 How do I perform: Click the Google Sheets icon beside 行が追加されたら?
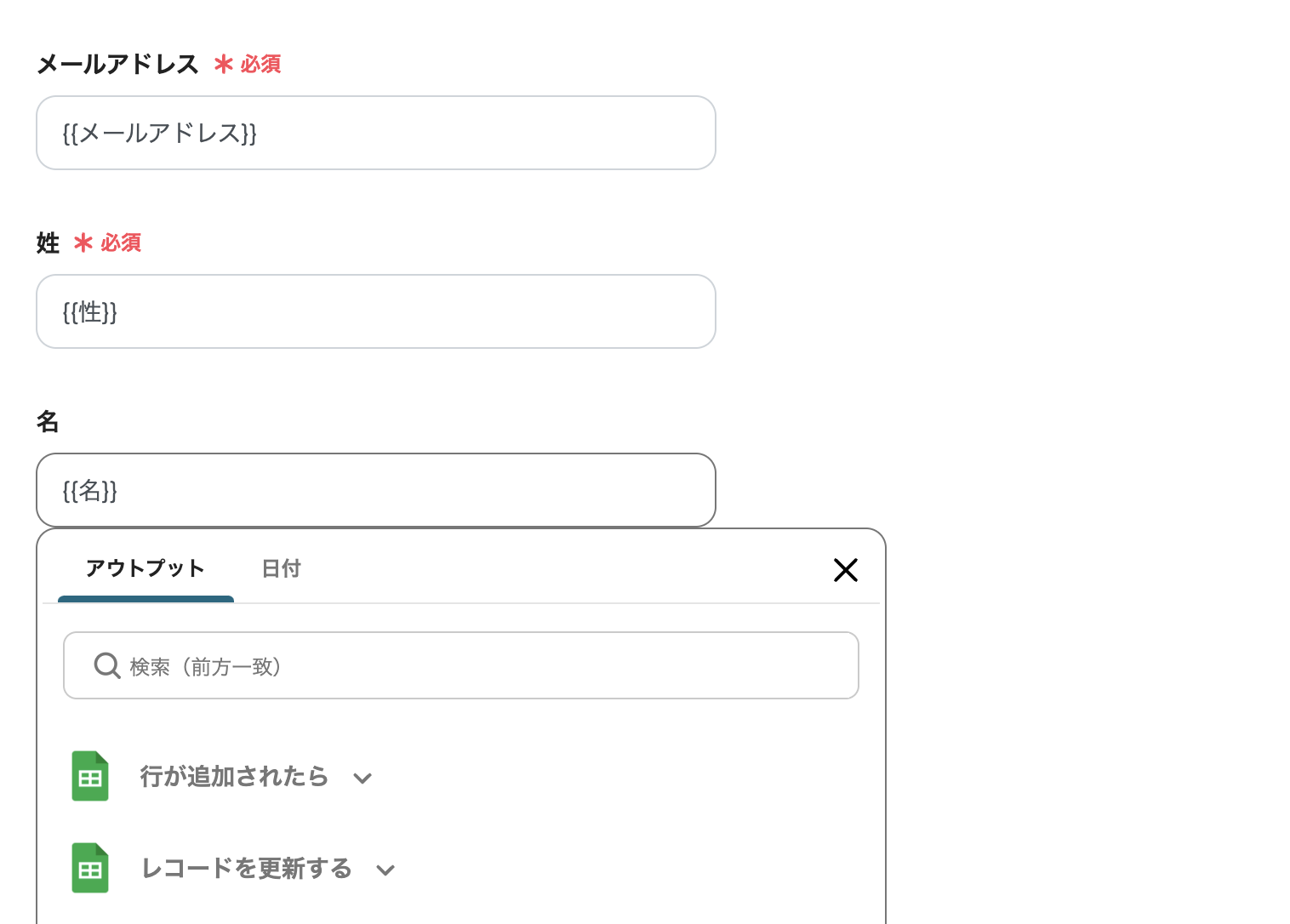[90, 776]
